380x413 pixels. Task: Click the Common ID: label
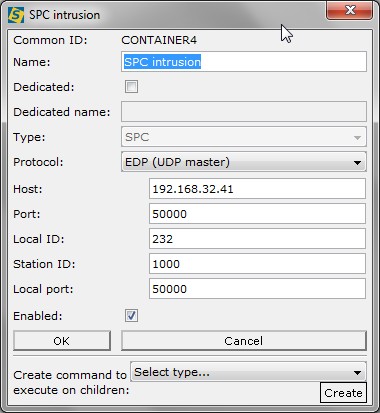coord(50,40)
